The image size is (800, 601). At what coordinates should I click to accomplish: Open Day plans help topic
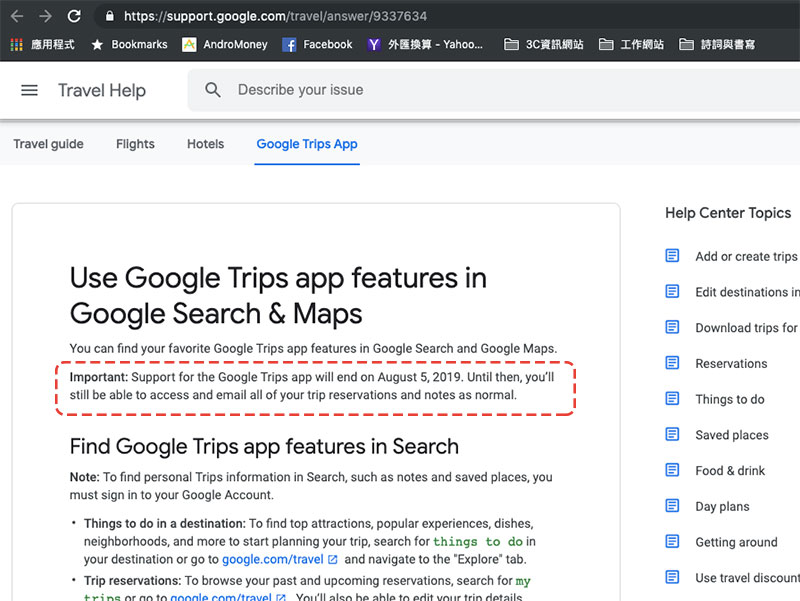point(722,507)
